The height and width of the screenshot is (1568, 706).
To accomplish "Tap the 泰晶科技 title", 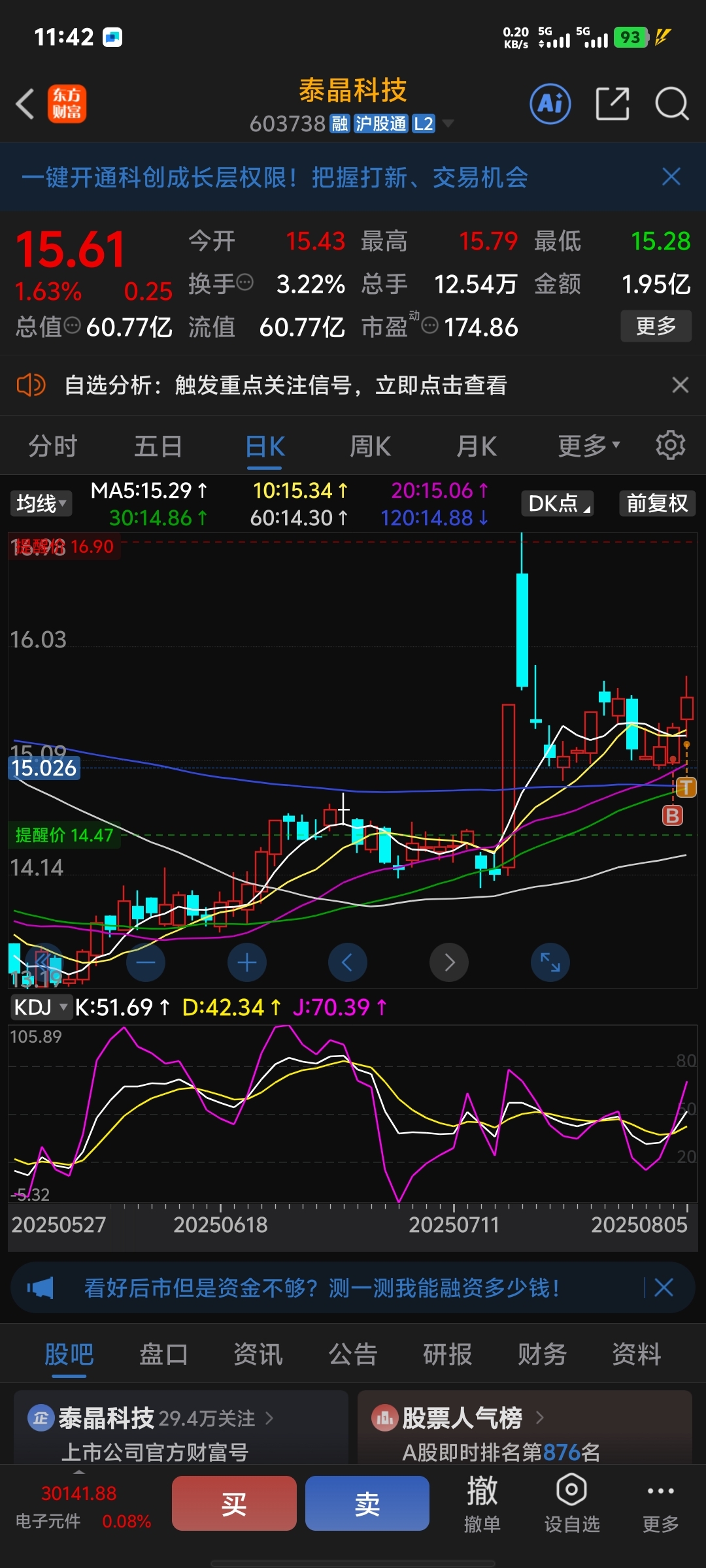I will point(353,90).
